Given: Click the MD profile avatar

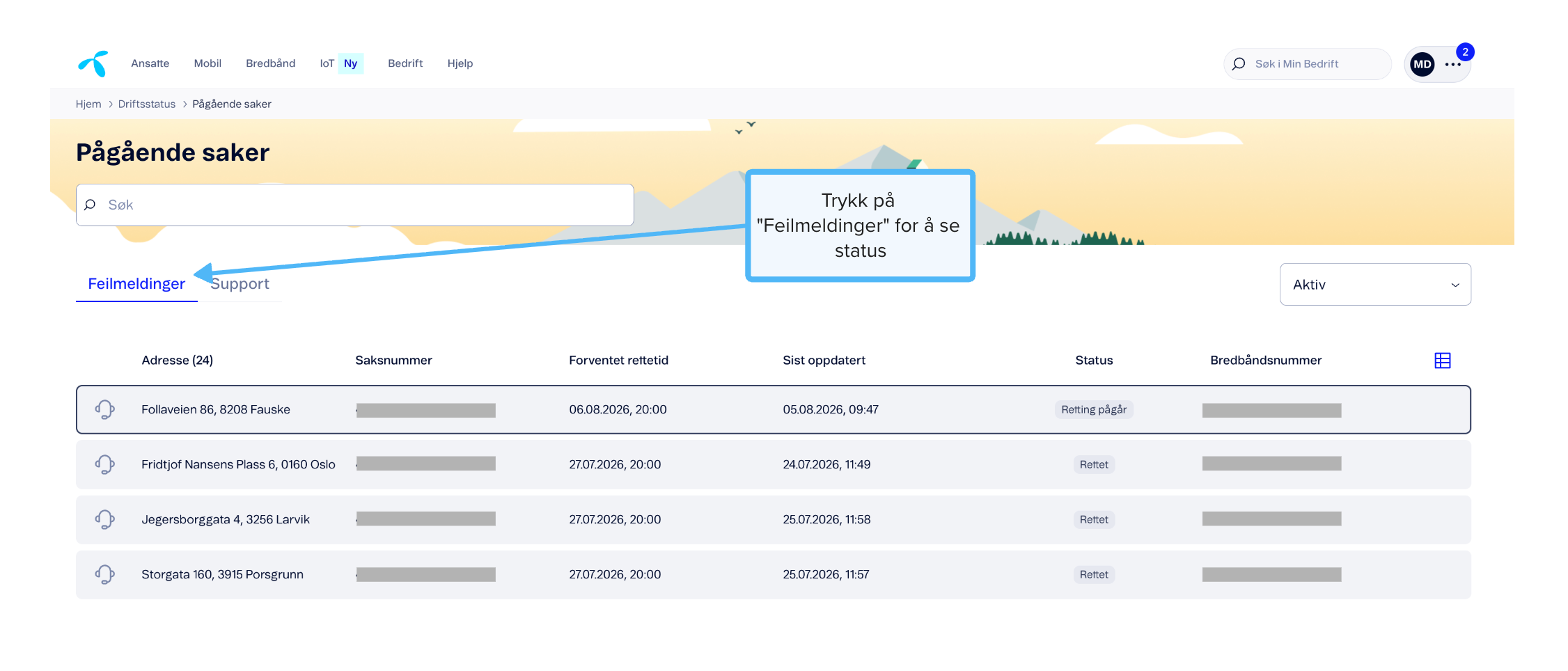Looking at the screenshot, I should tap(1422, 64).
